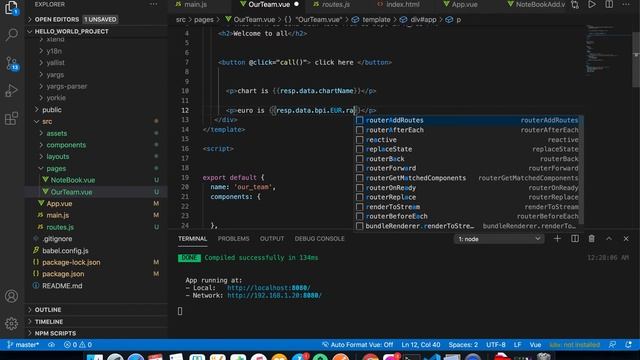Select routerGetMatchedComponents suggestion
Viewport: 640px width, 360px height.
468,178
